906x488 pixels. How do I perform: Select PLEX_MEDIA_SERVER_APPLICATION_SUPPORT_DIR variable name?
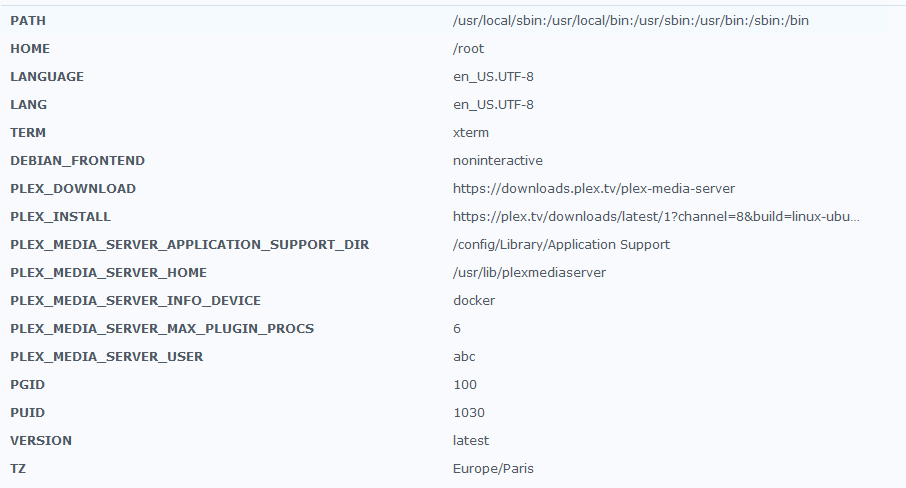(190, 245)
